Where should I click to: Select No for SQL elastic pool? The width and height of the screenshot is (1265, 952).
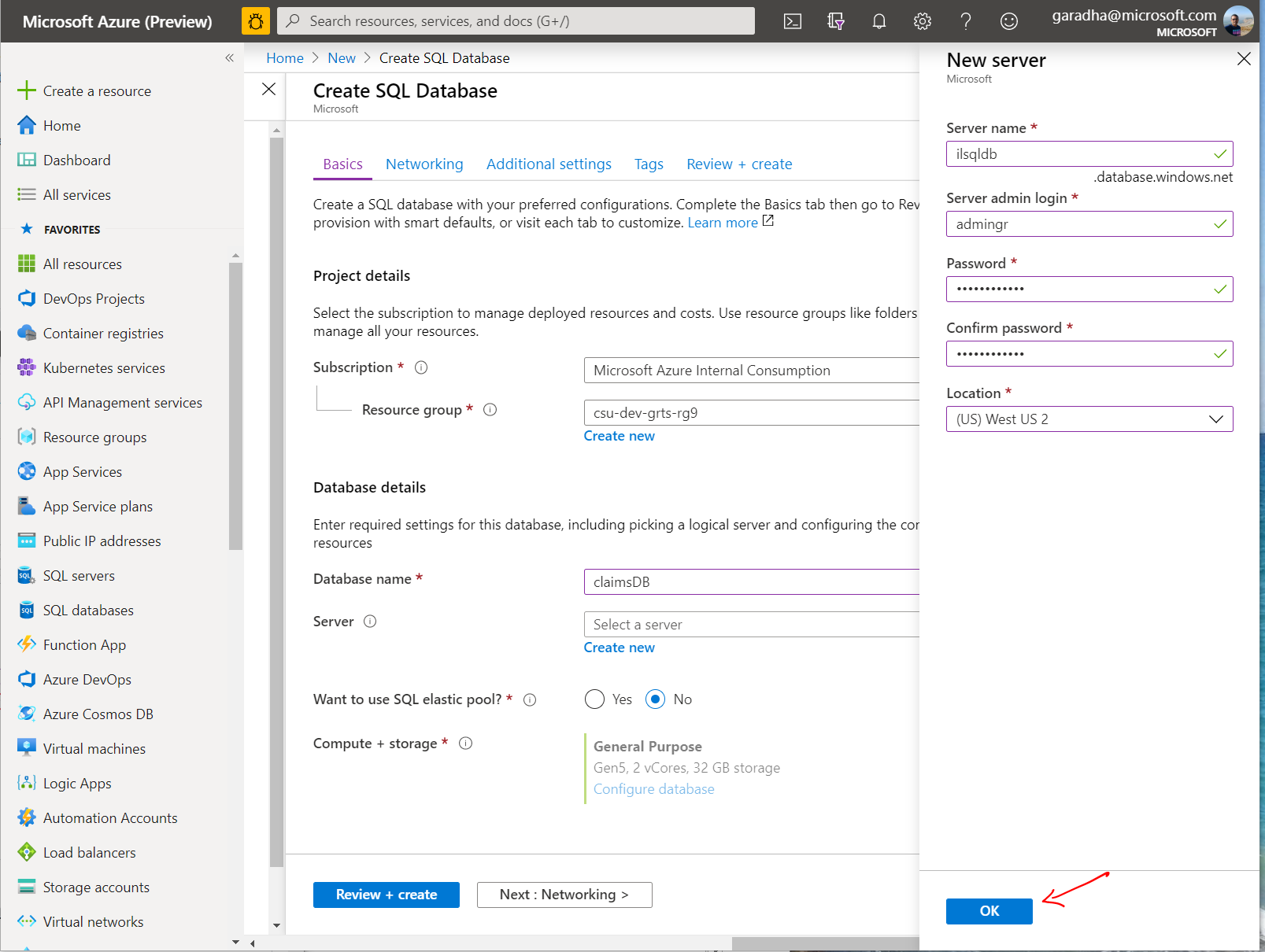click(655, 699)
